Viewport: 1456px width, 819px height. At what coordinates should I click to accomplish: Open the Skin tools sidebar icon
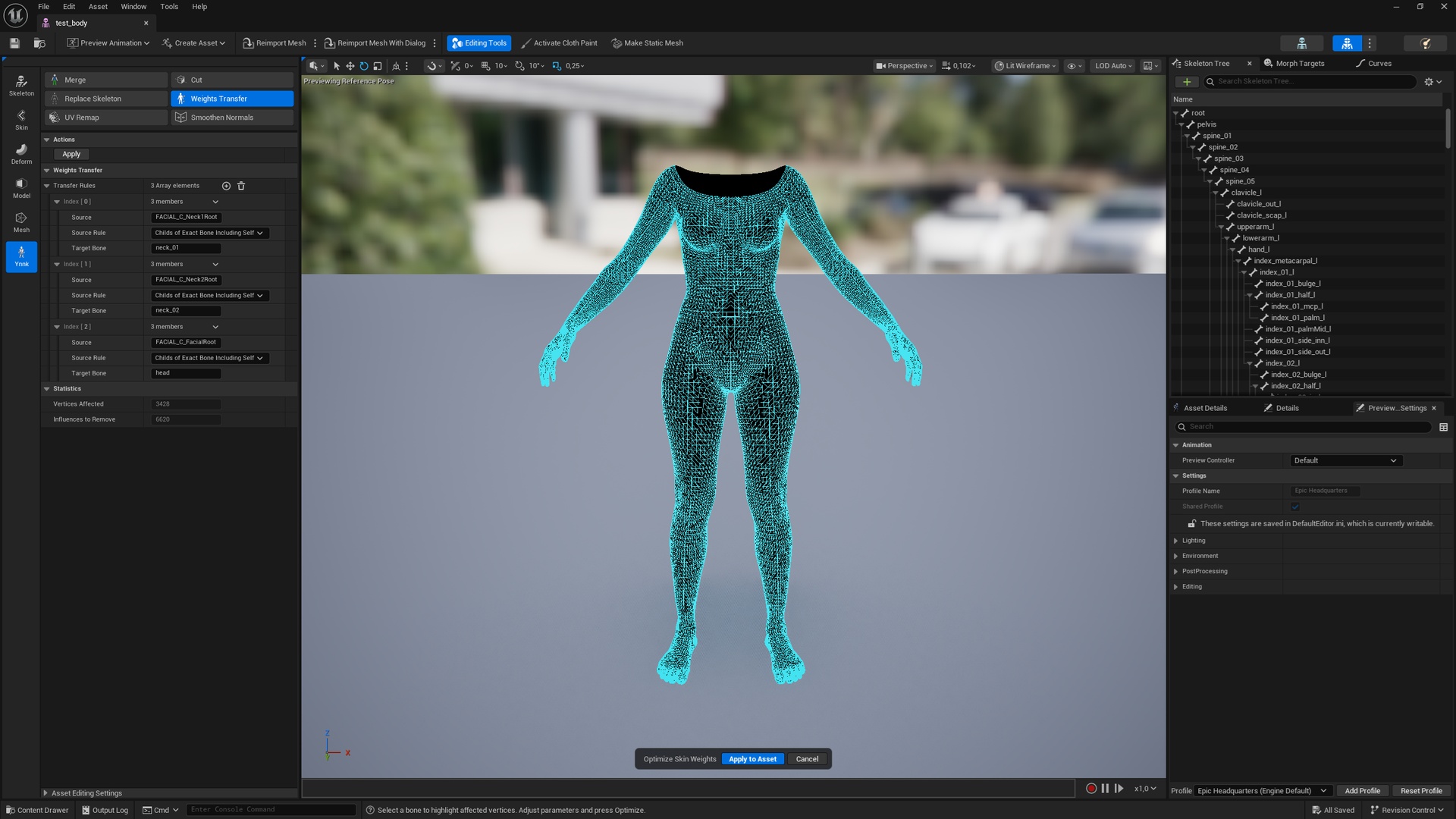tap(21, 120)
